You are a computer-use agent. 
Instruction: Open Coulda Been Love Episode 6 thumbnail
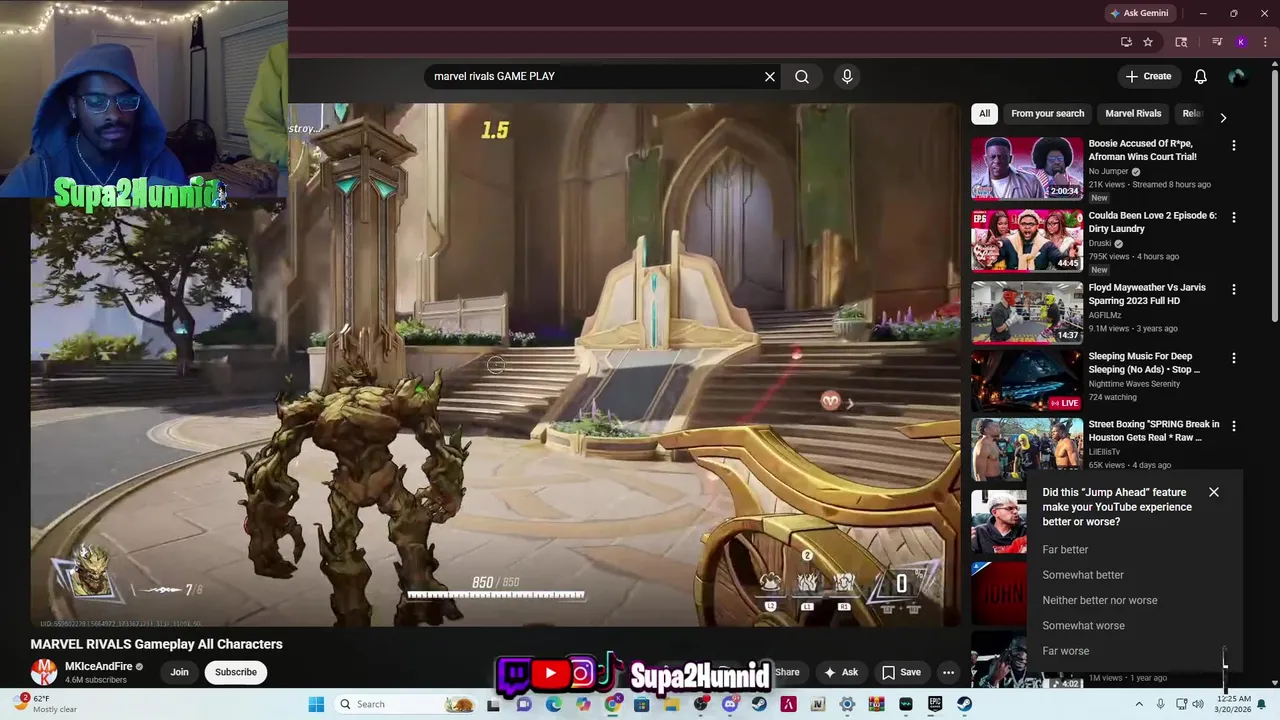pyautogui.click(x=1027, y=240)
